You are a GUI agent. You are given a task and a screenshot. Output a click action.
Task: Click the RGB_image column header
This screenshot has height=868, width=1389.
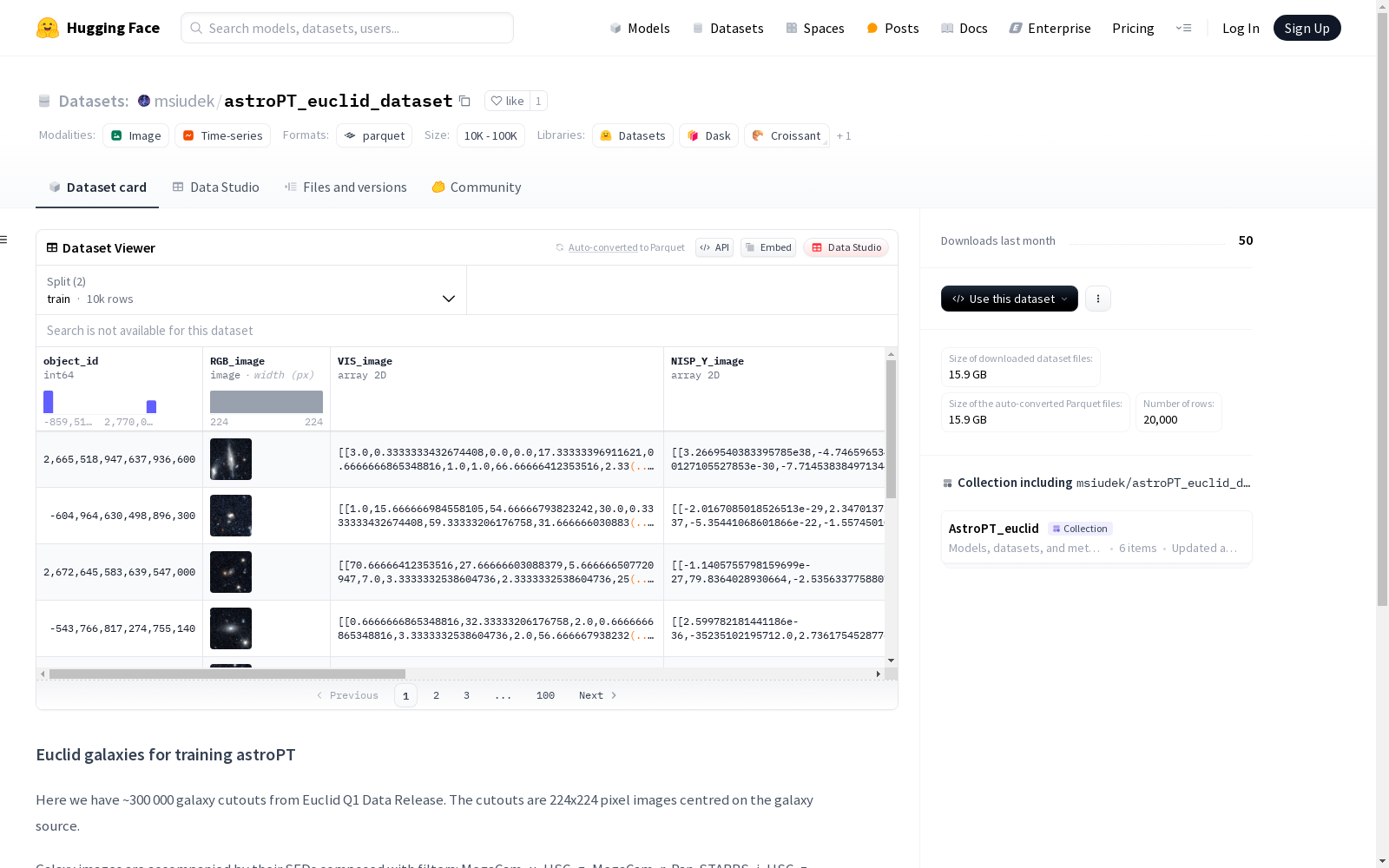237,361
